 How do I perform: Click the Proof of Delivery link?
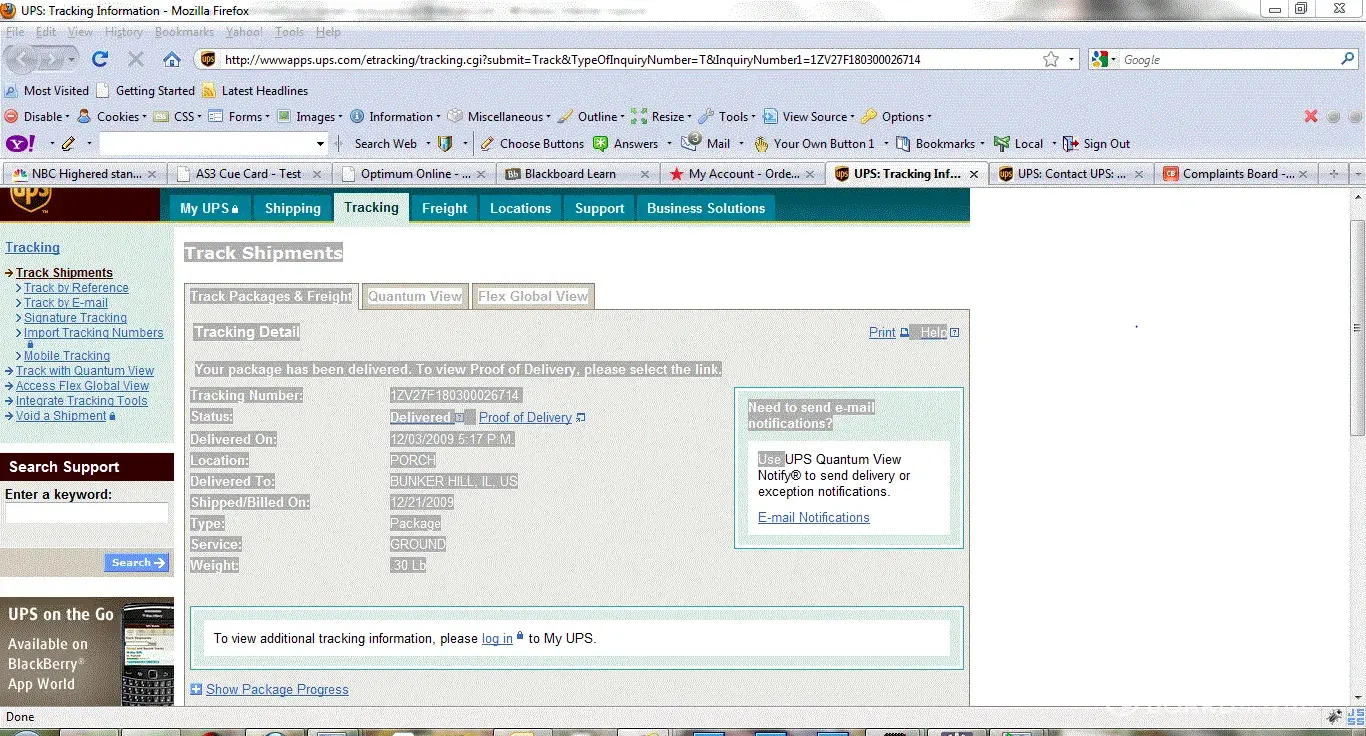coord(525,418)
